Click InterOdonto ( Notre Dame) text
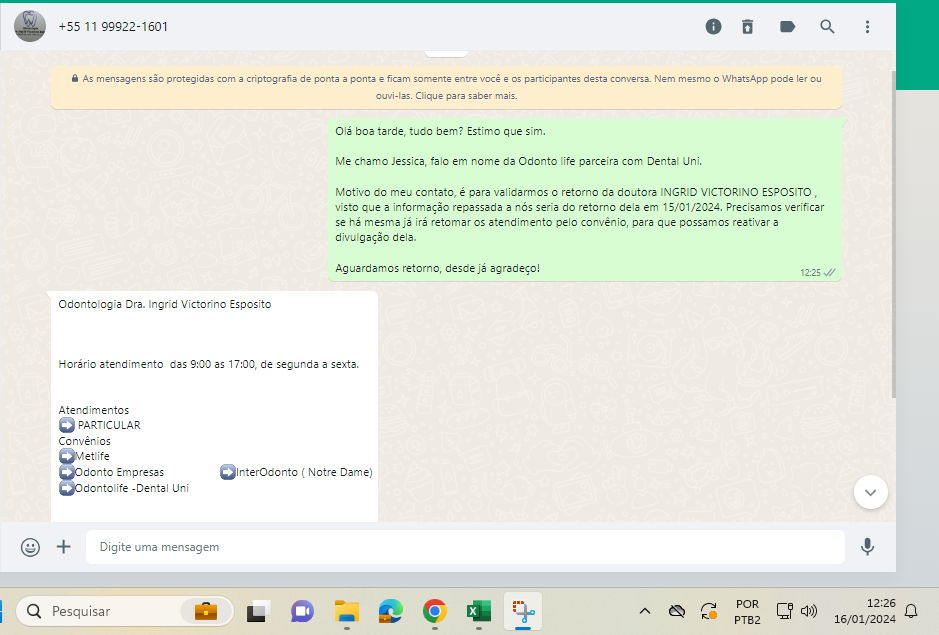Viewport: 939px width, 635px height. (x=304, y=473)
